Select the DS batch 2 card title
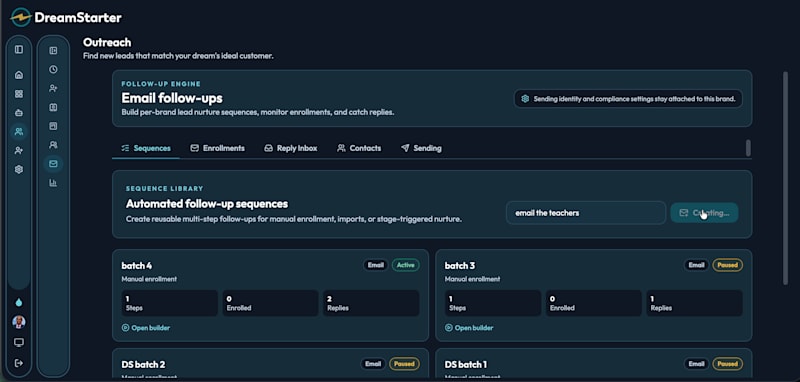The image size is (800, 382). point(143,364)
